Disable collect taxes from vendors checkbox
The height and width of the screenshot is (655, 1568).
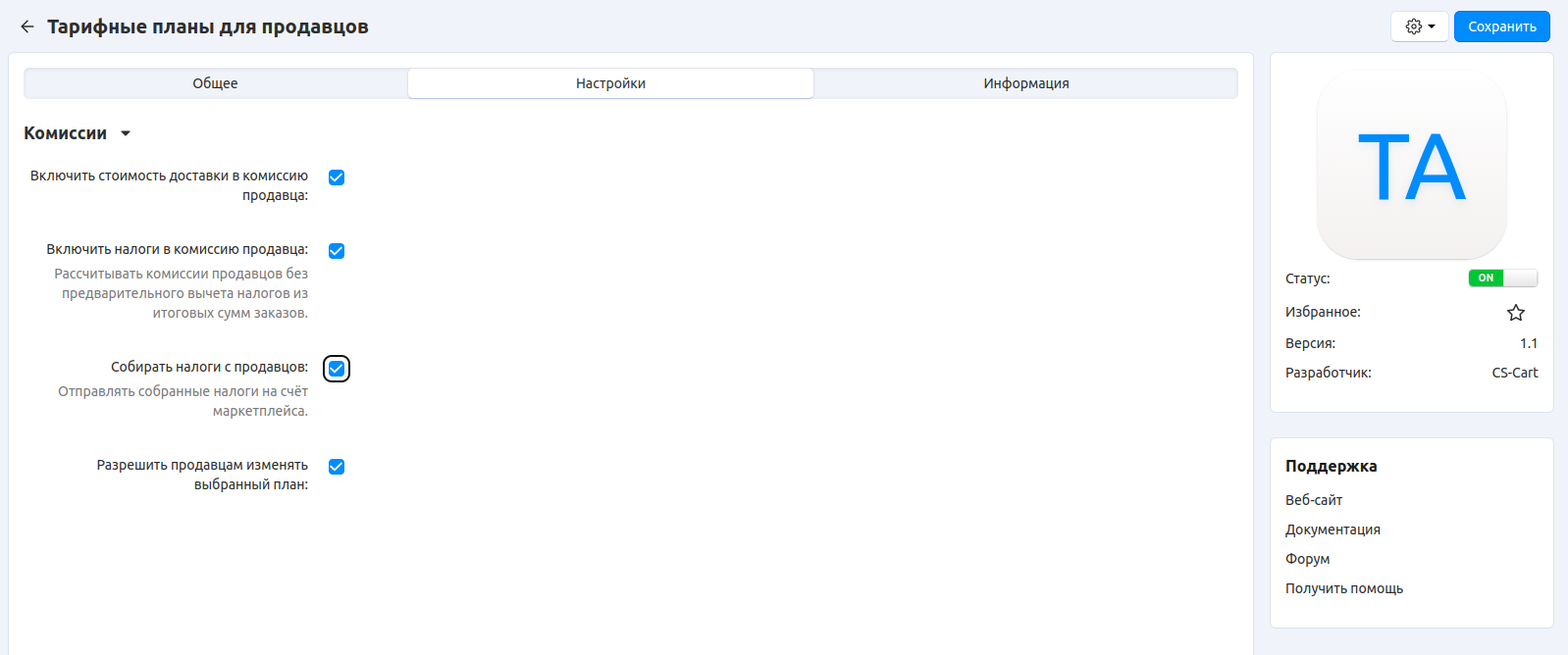click(337, 369)
